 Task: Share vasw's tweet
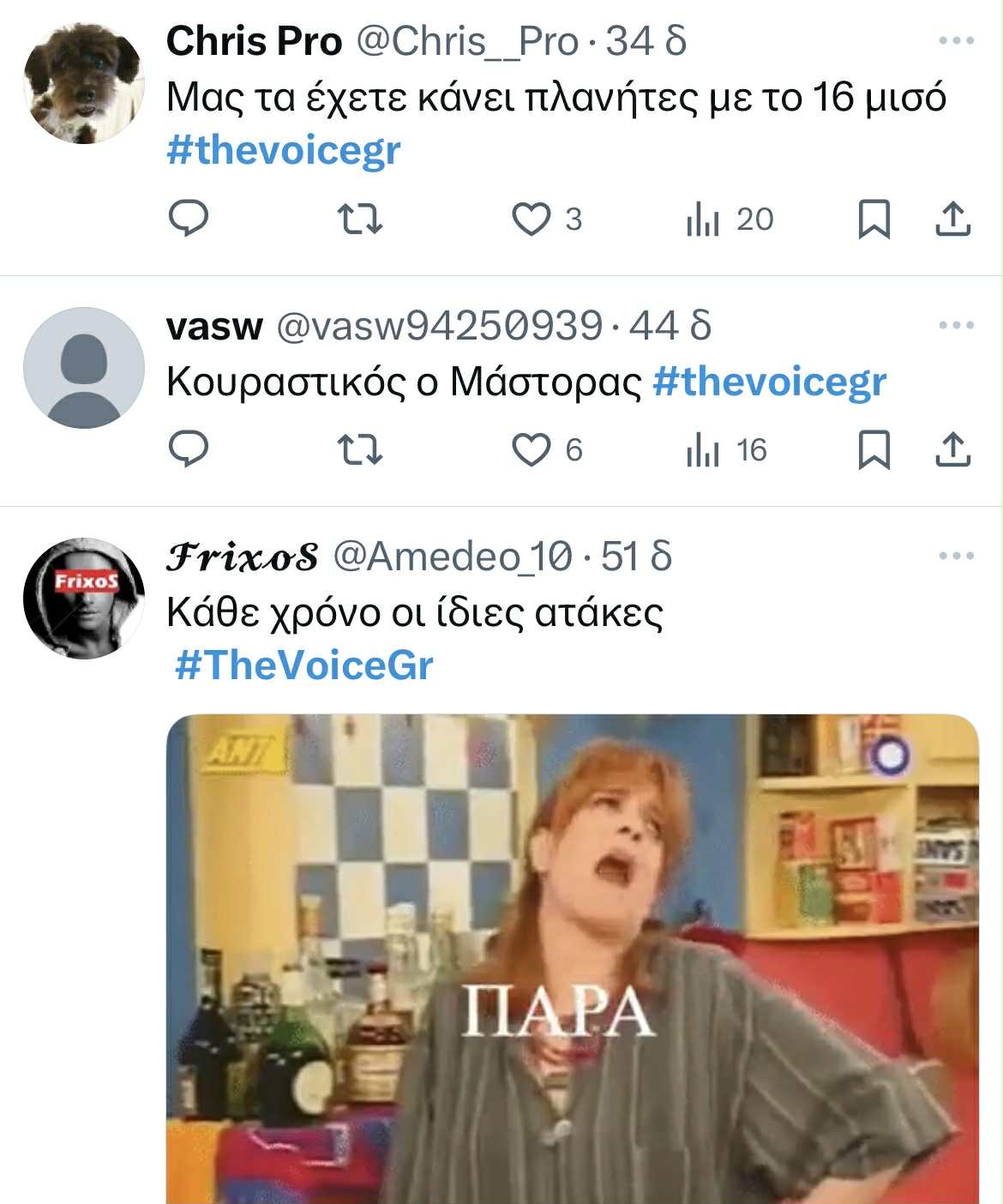click(x=952, y=449)
